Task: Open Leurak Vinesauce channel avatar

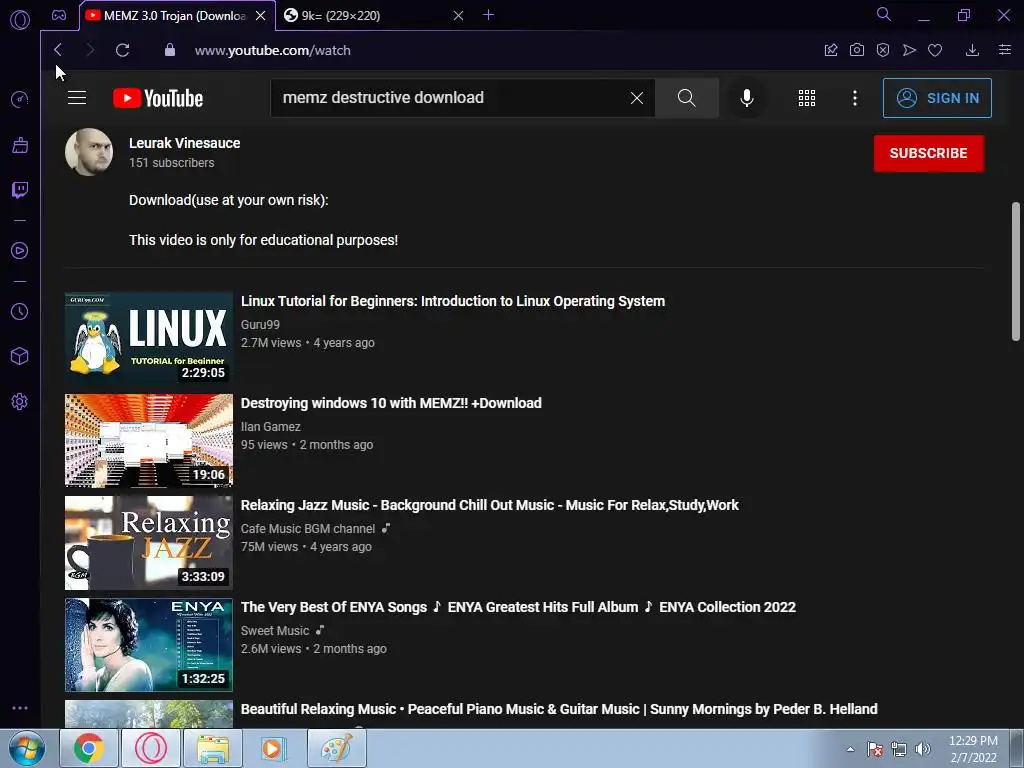Action: click(89, 152)
